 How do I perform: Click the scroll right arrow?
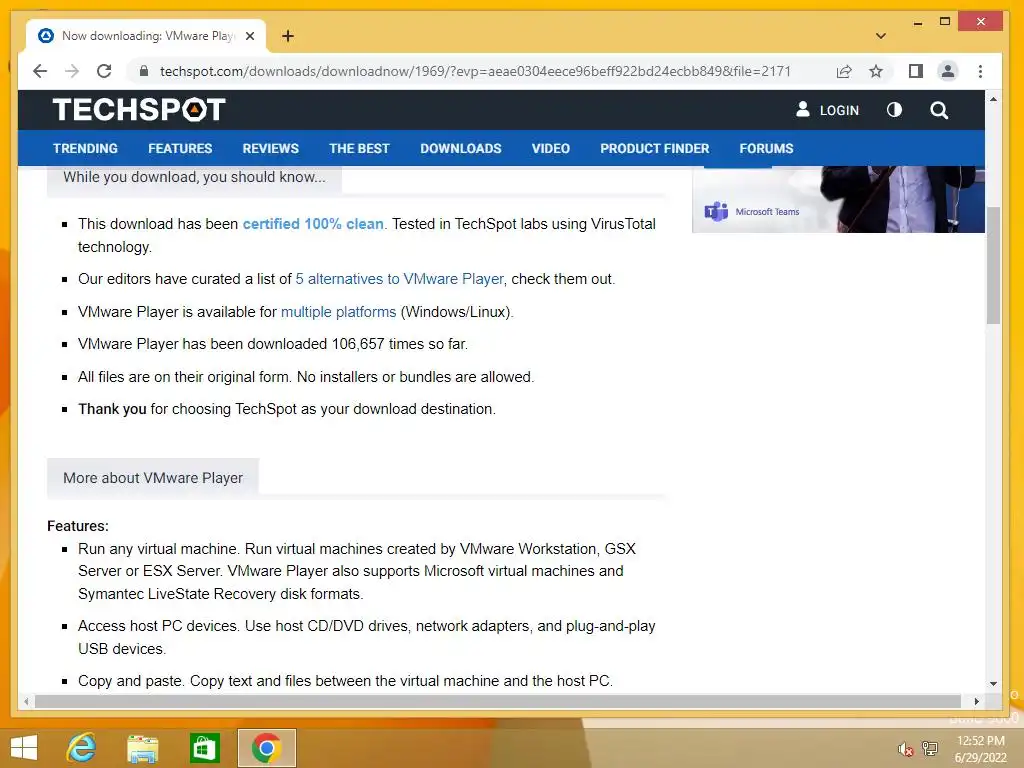(x=976, y=701)
